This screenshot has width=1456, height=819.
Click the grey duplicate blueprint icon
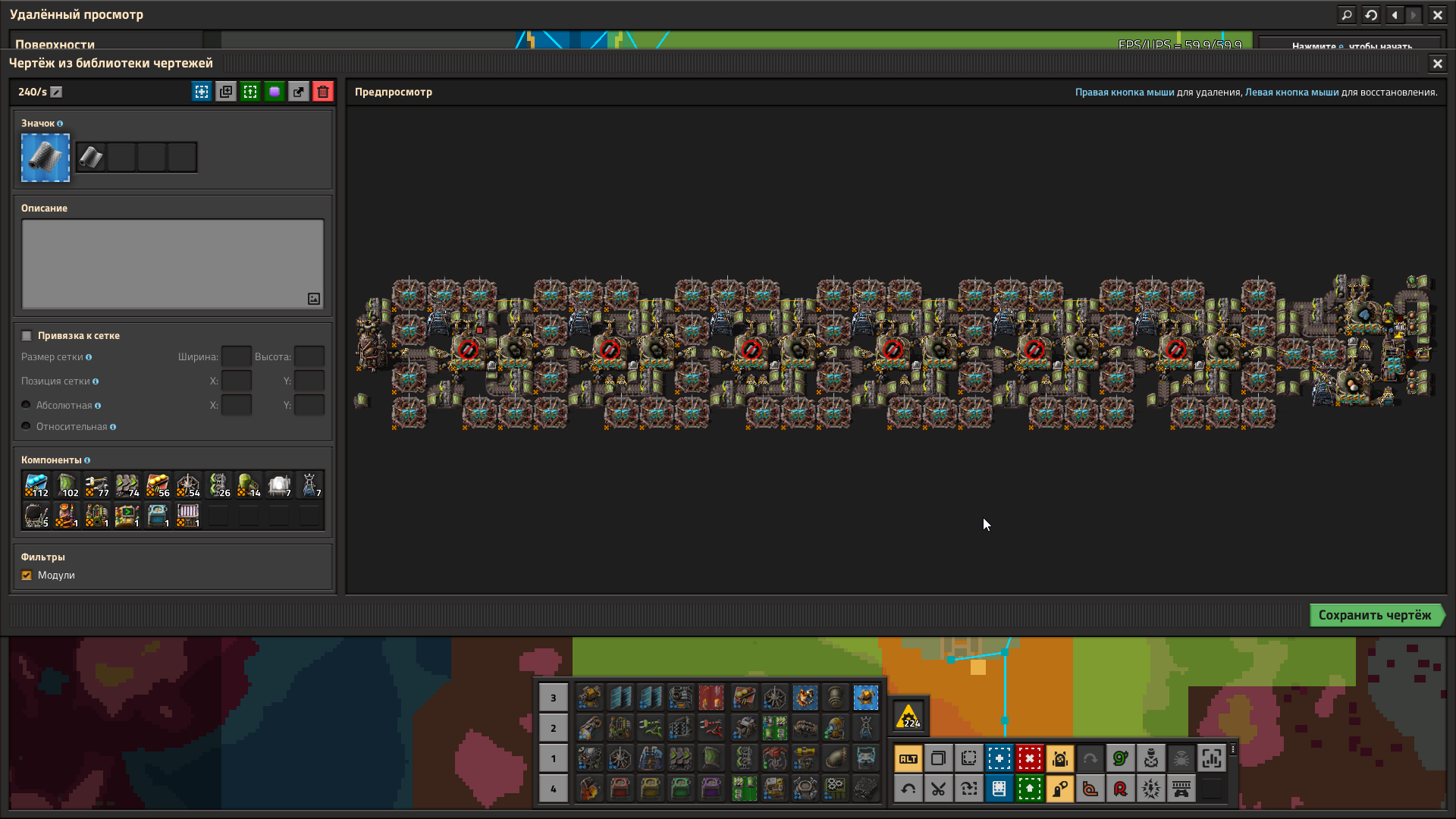226,92
